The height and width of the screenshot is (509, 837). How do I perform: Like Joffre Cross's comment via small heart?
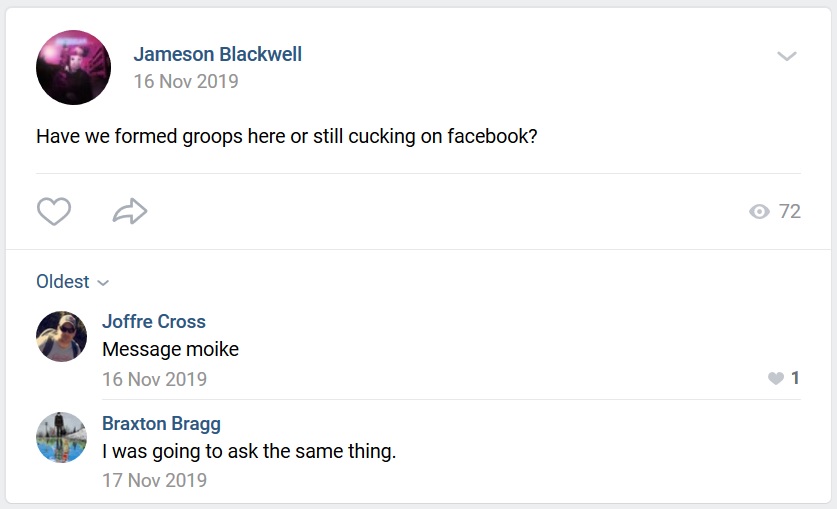[x=776, y=378]
